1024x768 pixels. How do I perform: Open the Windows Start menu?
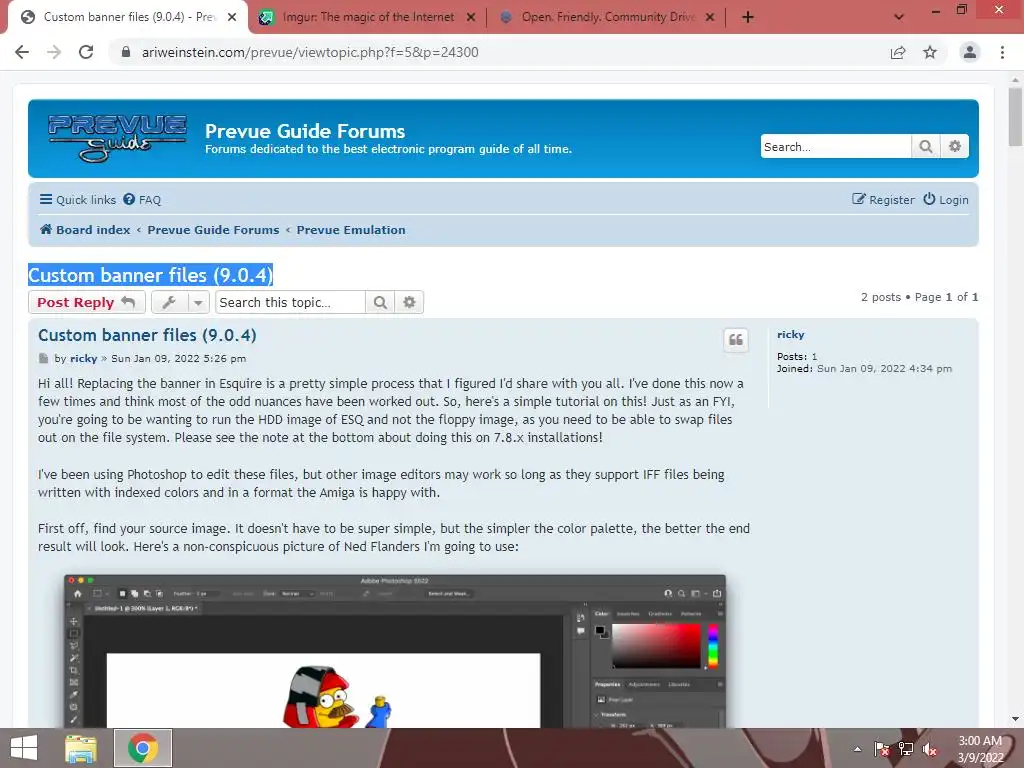click(24, 748)
